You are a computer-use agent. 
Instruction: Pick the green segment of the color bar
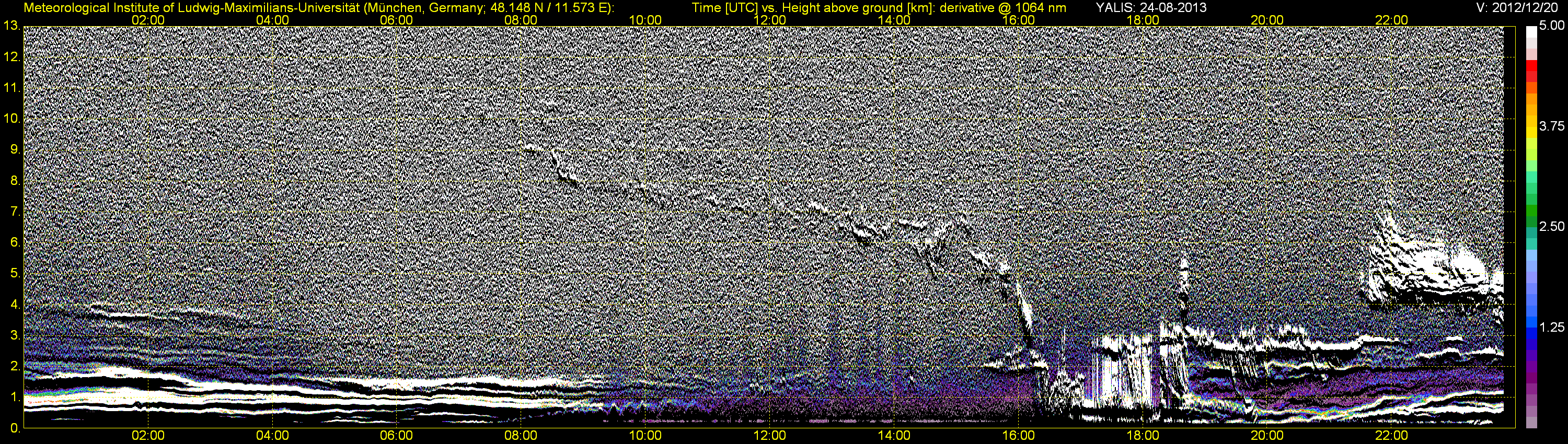(x=1531, y=210)
